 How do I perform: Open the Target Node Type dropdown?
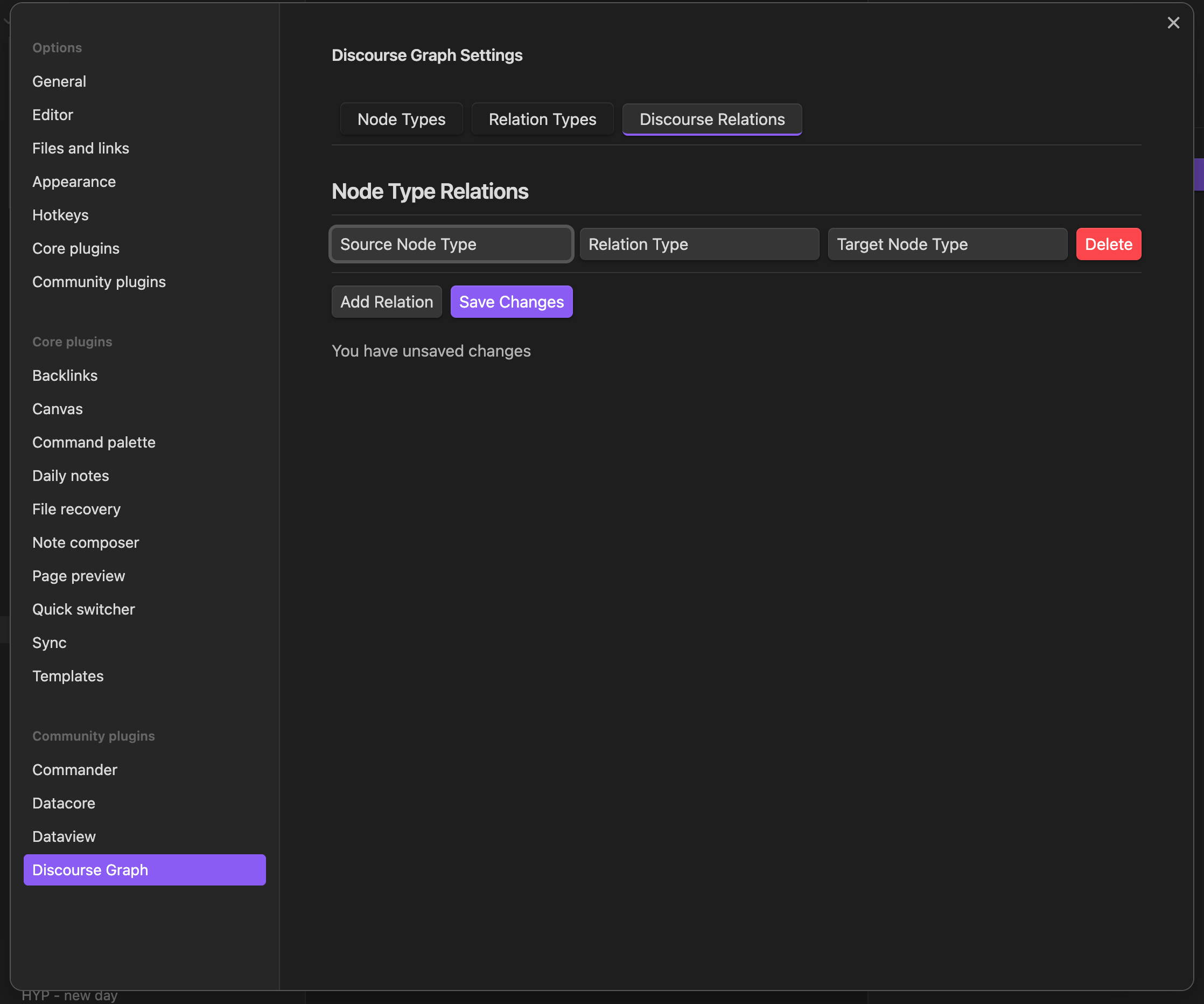947,244
